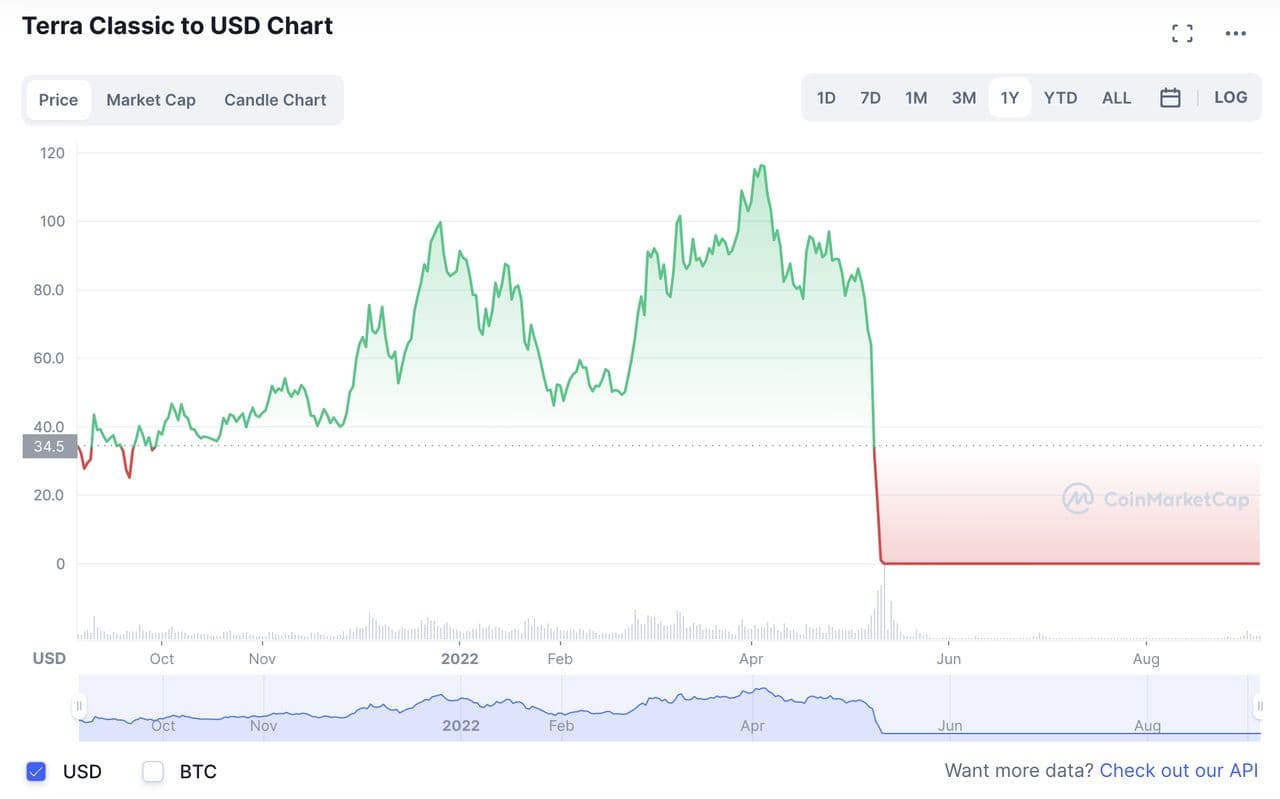1280x799 pixels.
Task: Switch to the Market Cap tab
Action: coord(151,100)
